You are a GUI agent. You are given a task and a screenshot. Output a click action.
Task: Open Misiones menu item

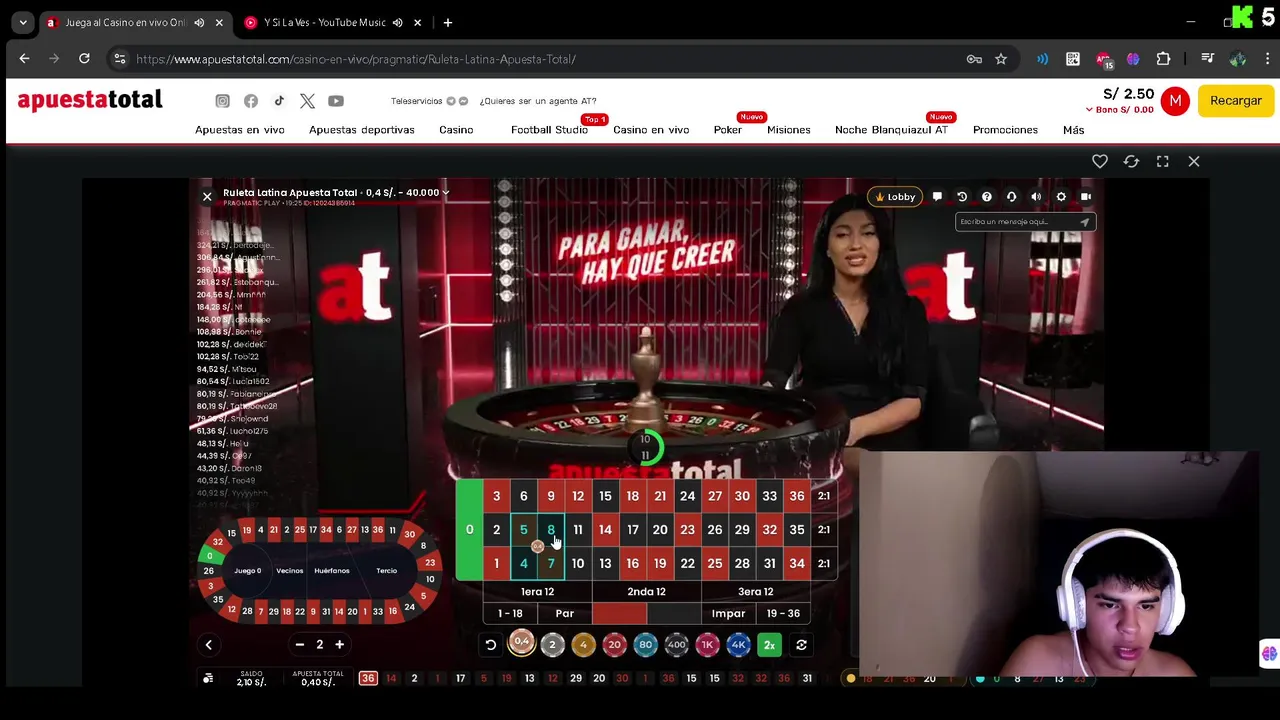789,130
